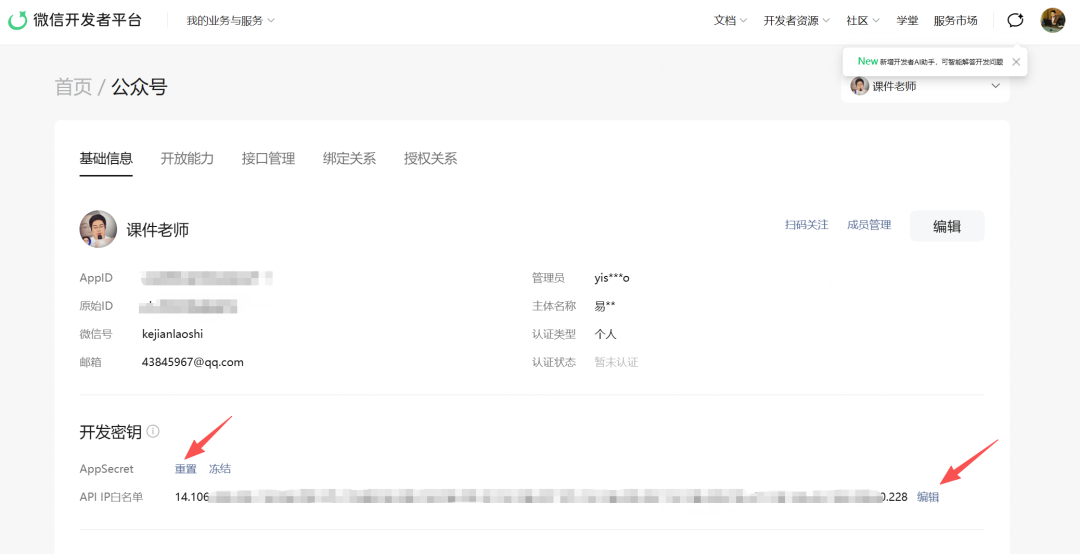The width and height of the screenshot is (1080, 554).
Task: Click 冻结 for AppSecret
Action: 220,469
